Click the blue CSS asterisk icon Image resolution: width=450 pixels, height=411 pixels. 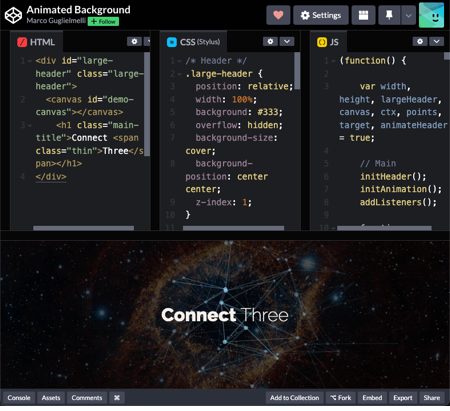tap(172, 42)
